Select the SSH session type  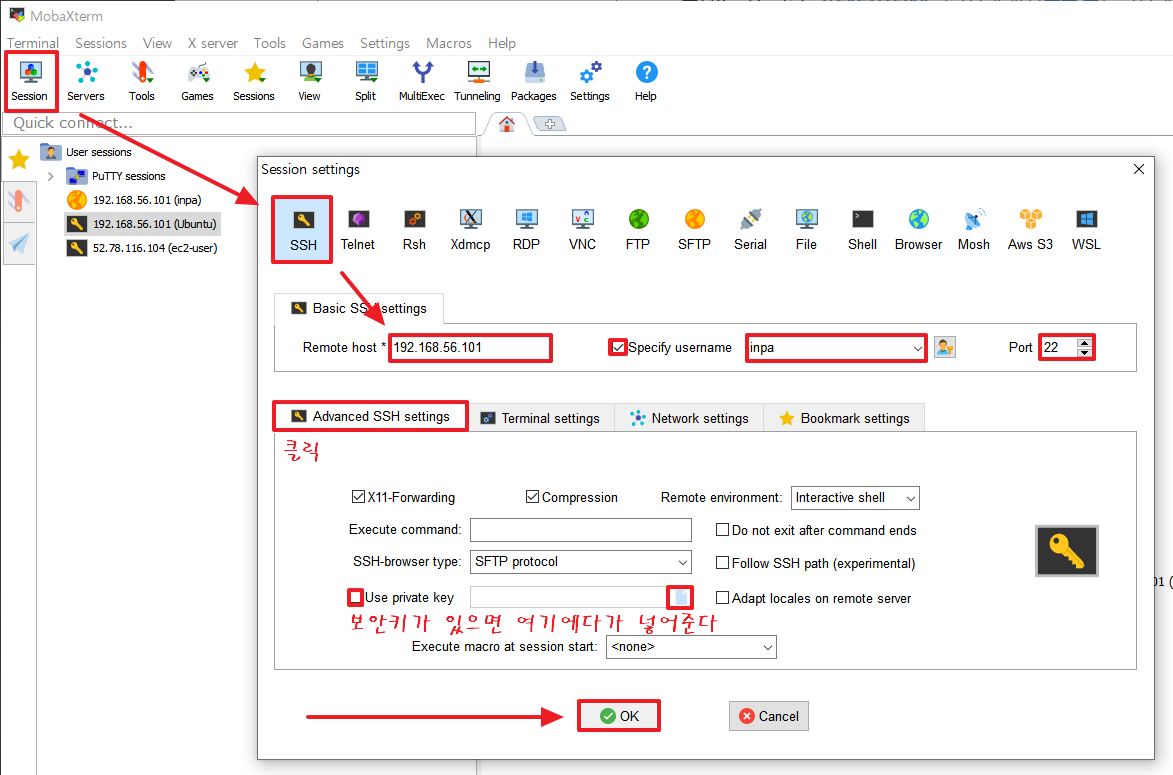(x=303, y=230)
